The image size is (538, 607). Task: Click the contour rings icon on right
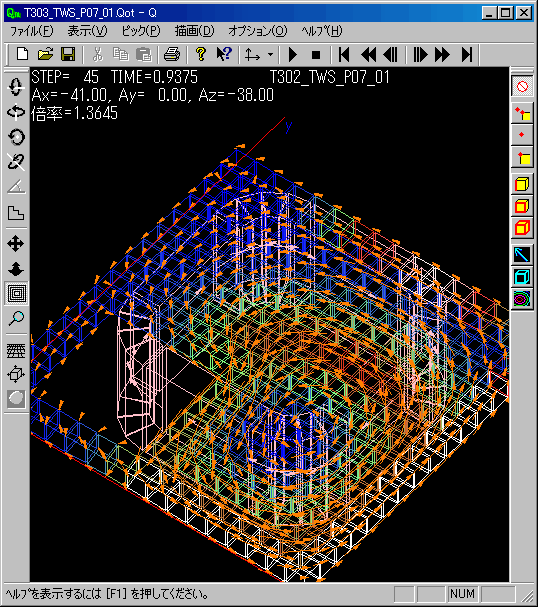coord(522,299)
